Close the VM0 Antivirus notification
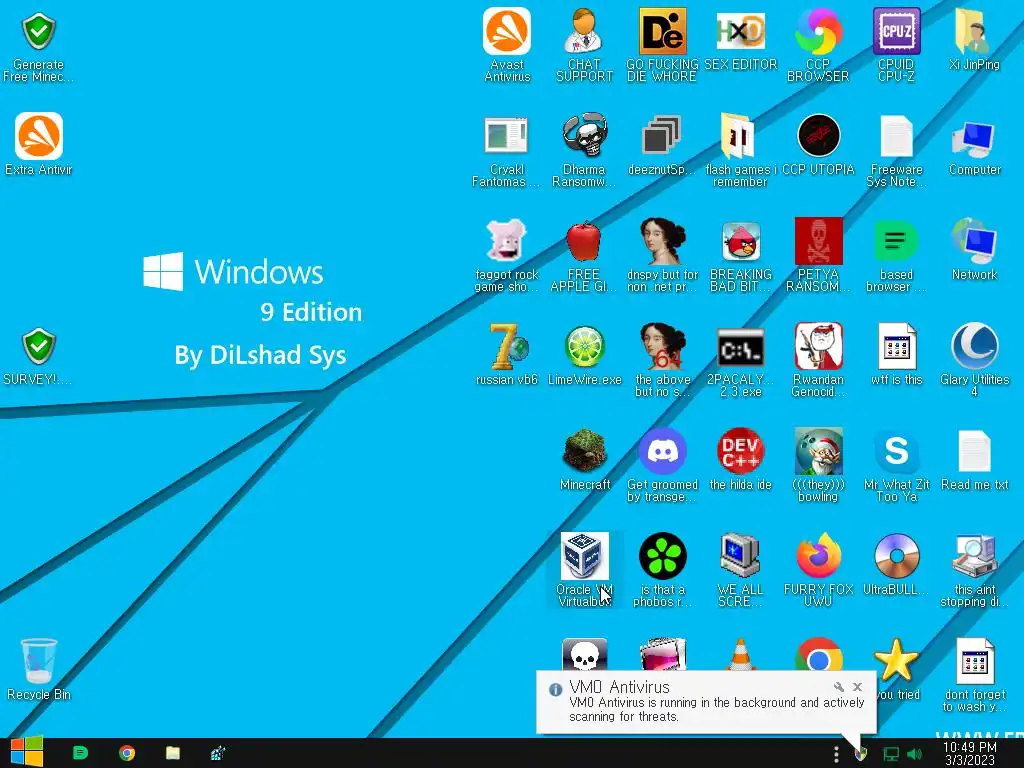Screen dimensions: 1024x768 tap(857, 687)
